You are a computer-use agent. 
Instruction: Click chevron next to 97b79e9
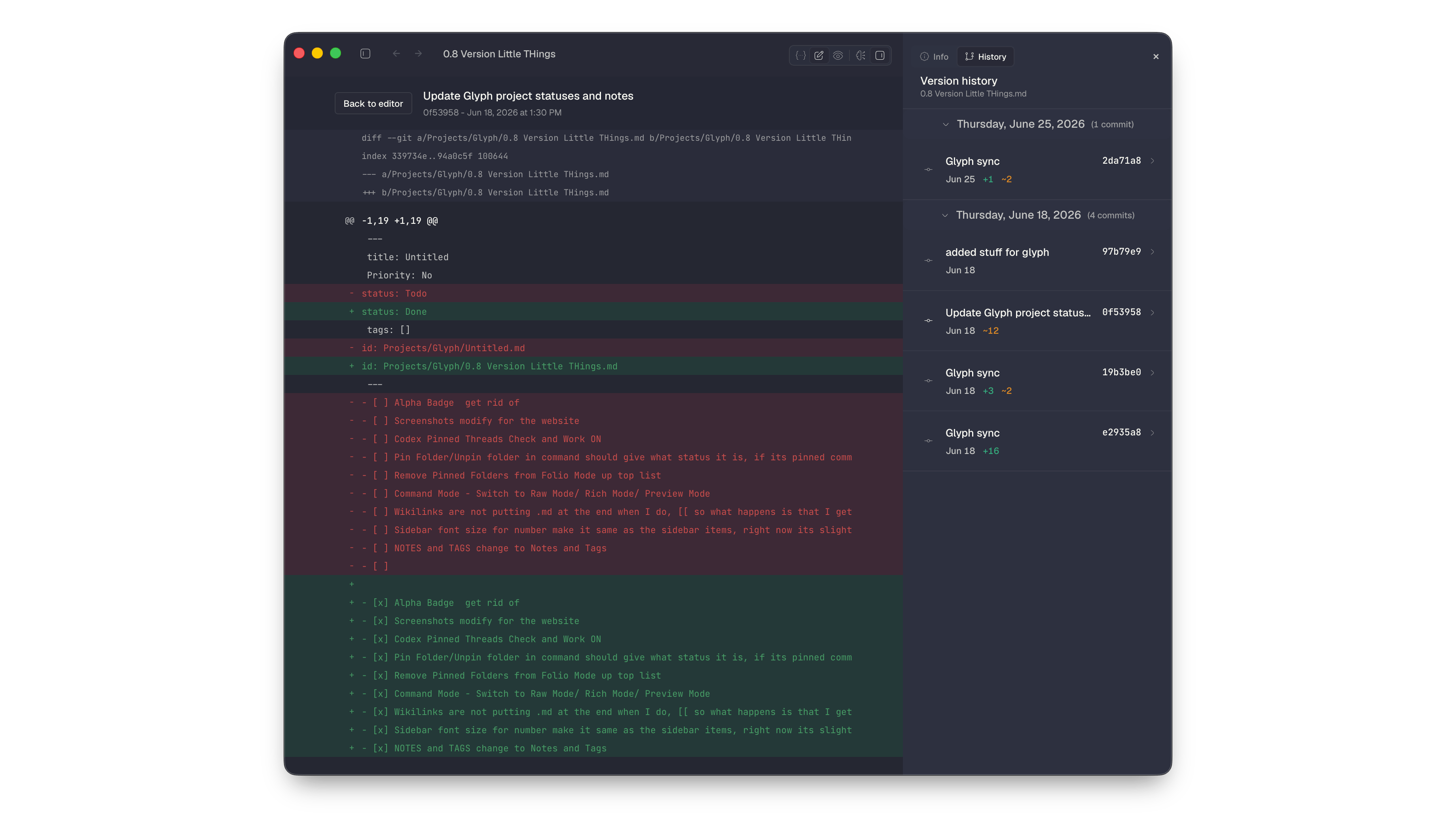click(1153, 252)
